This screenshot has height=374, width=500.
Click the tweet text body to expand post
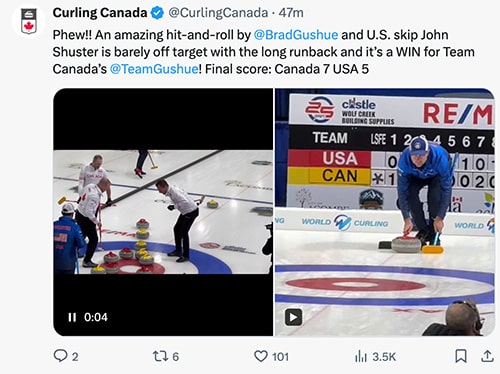(x=263, y=52)
